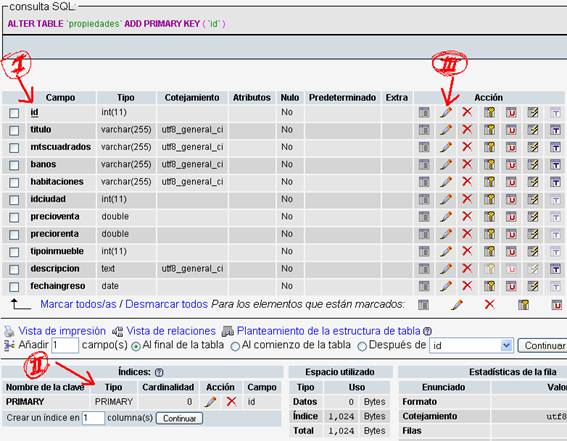The width and height of the screenshot is (567, 441).
Task: Click the 'tipoinmueble' field name
Action: point(57,251)
